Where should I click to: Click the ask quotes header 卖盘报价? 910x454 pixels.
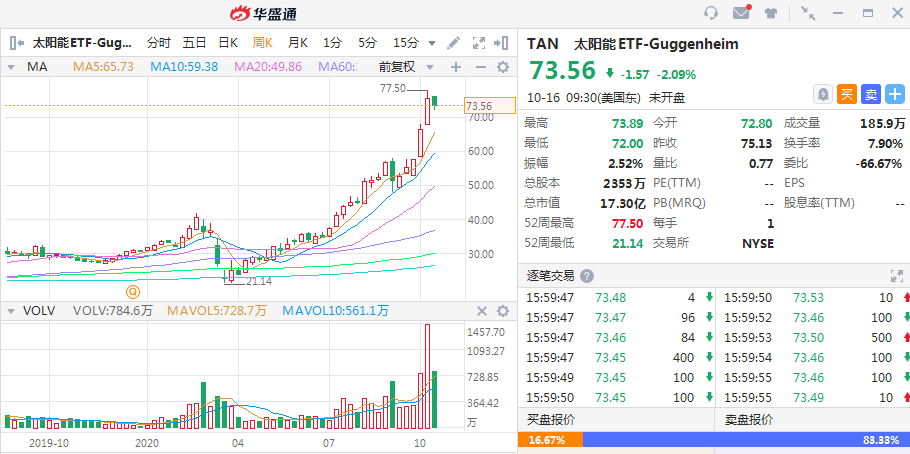pos(749,420)
